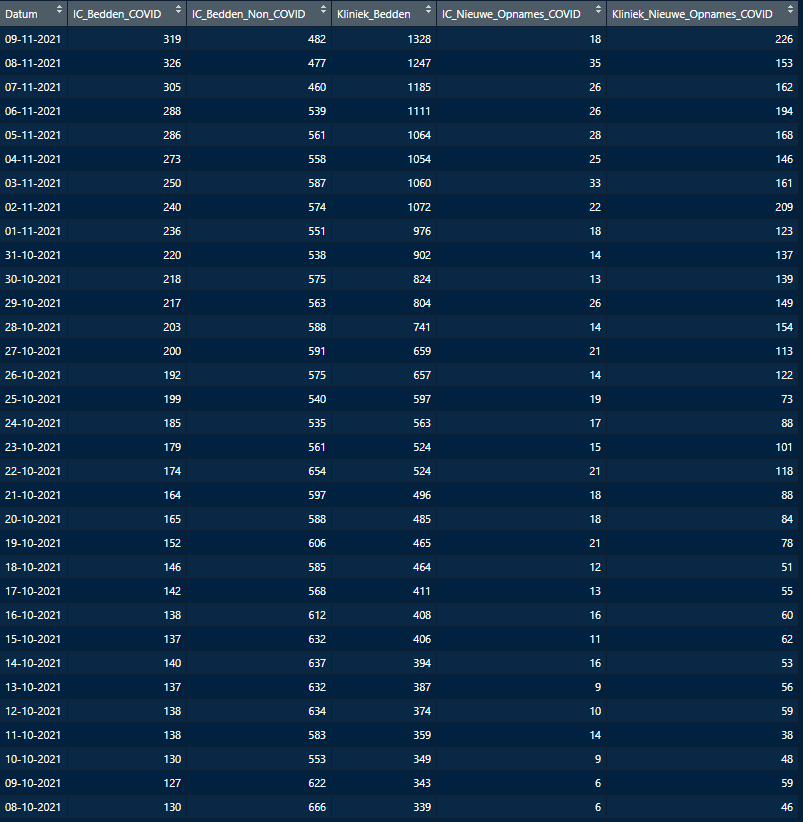The image size is (803, 822).
Task: Click IC_Bedden_Non_COVID value 654
Action: pyautogui.click(x=317, y=471)
